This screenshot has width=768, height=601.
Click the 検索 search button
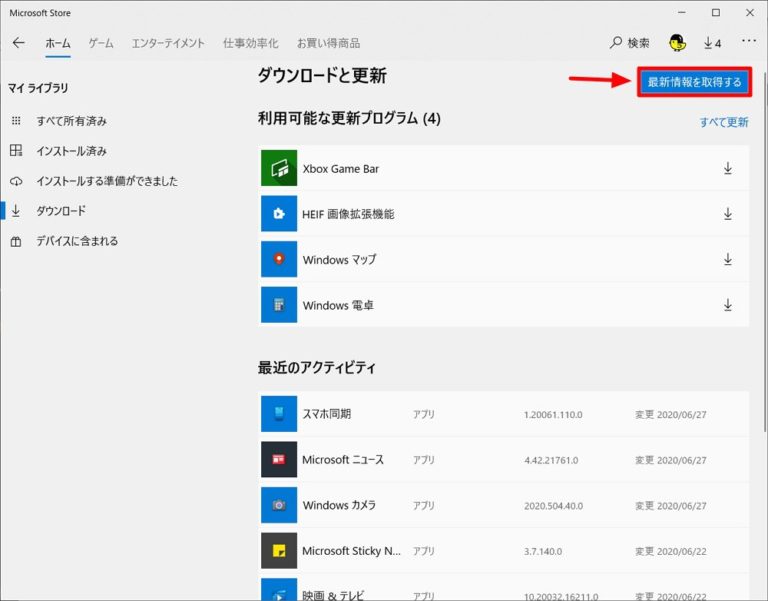[x=630, y=43]
